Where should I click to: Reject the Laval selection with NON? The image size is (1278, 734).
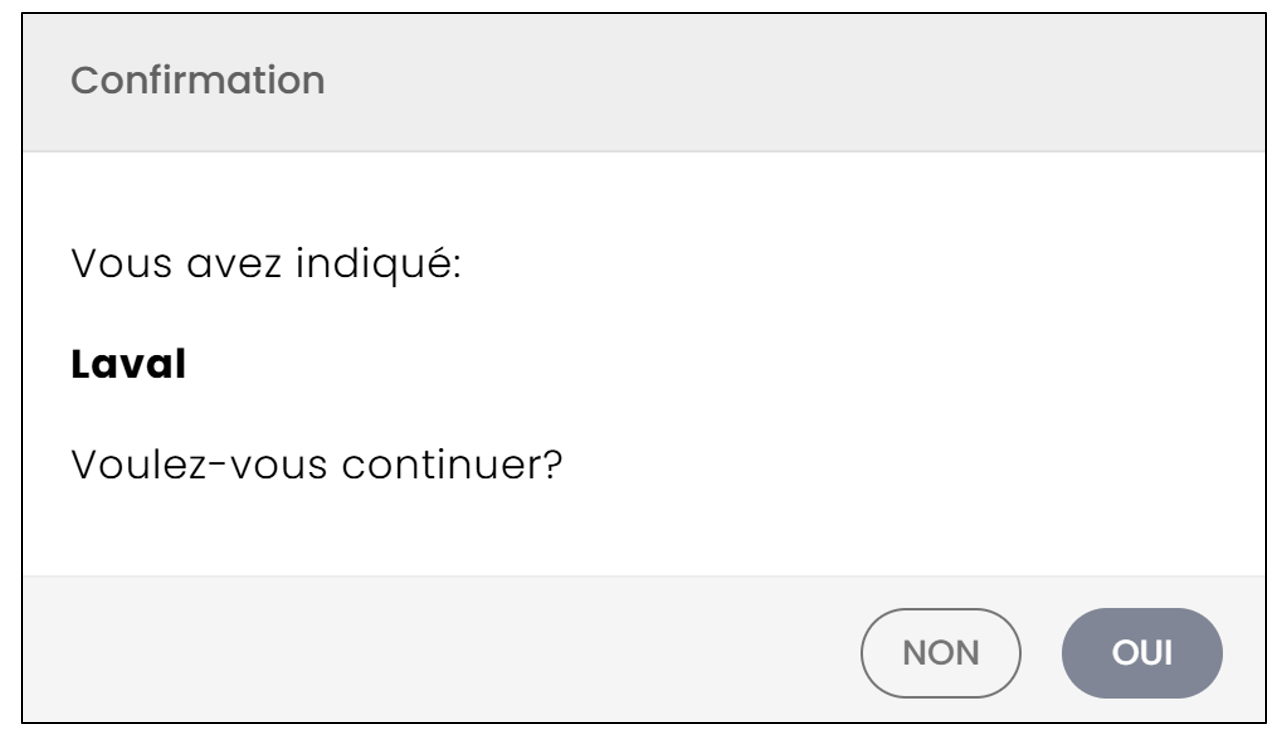(x=941, y=653)
